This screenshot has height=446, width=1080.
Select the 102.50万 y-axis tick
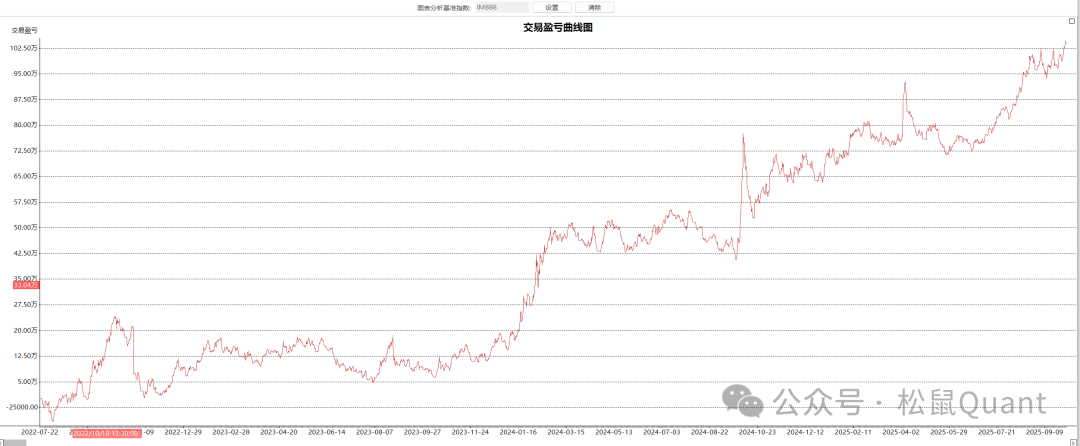(25, 48)
